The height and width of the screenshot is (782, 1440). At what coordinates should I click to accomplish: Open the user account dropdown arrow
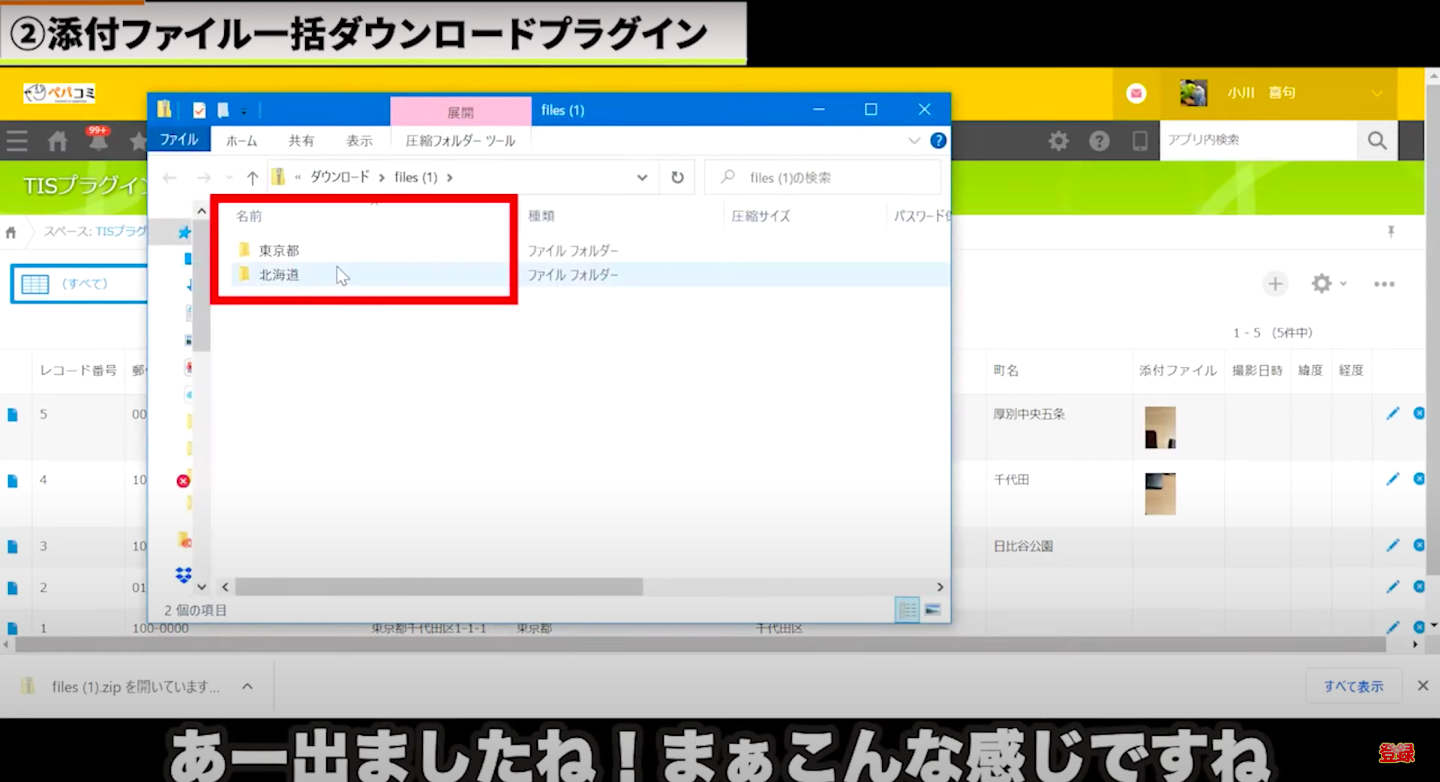(1377, 93)
